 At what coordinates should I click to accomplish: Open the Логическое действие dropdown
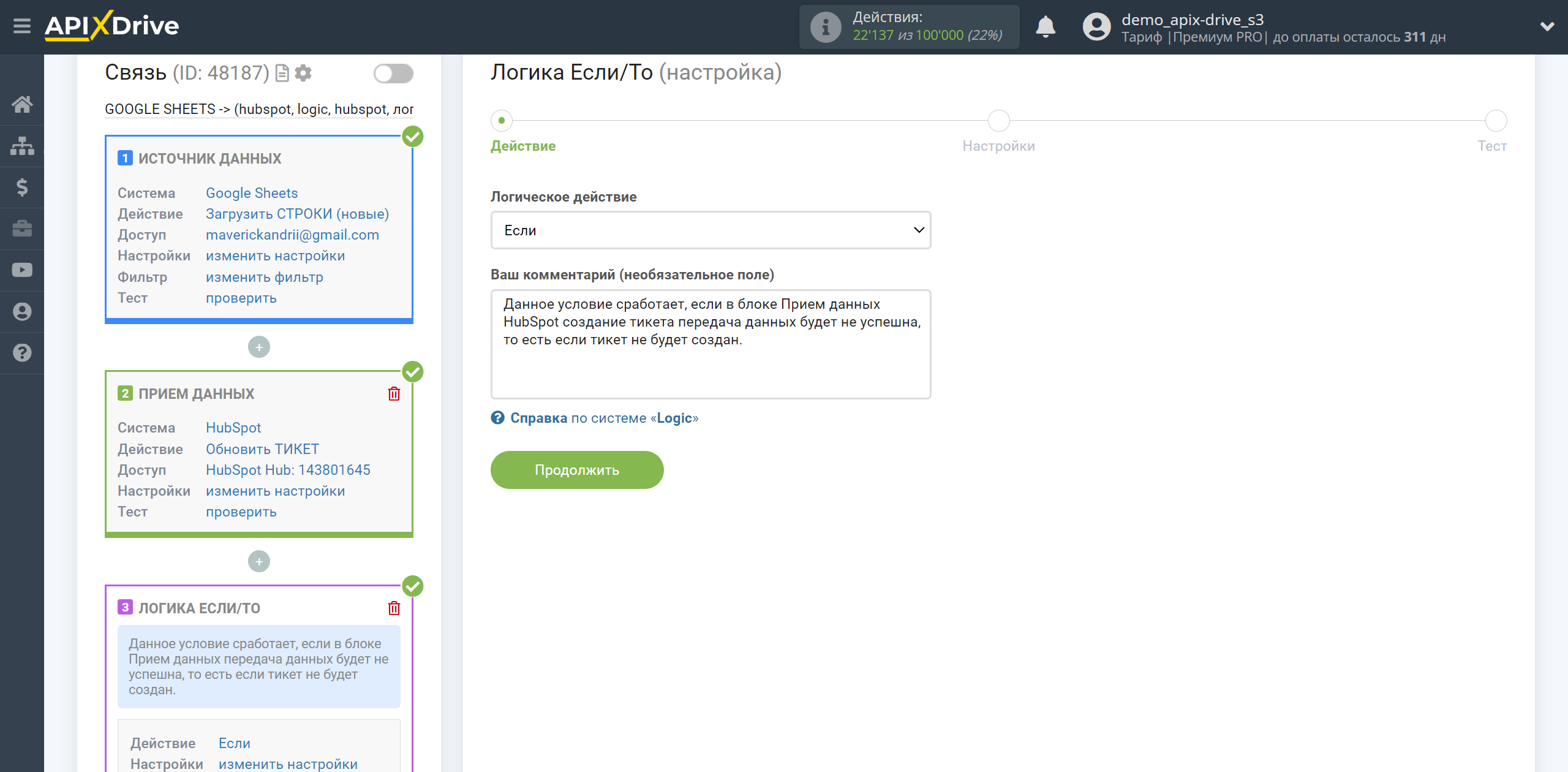click(710, 230)
